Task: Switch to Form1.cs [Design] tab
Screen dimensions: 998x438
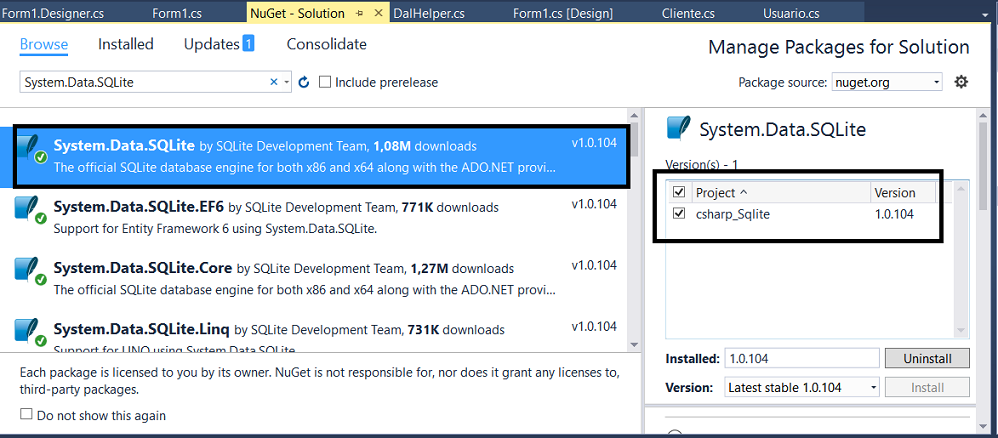Action: tap(563, 13)
